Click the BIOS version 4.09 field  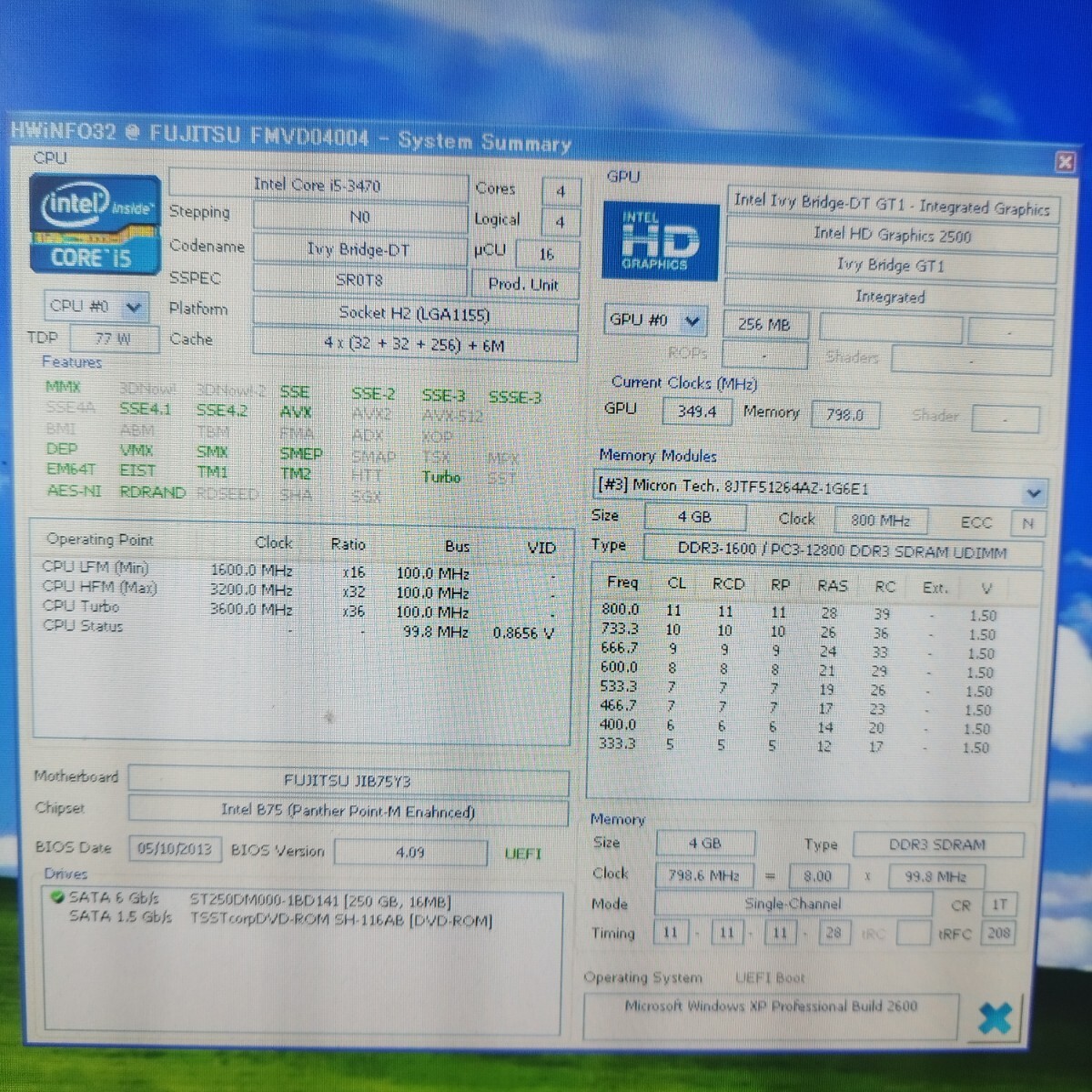coord(409,853)
